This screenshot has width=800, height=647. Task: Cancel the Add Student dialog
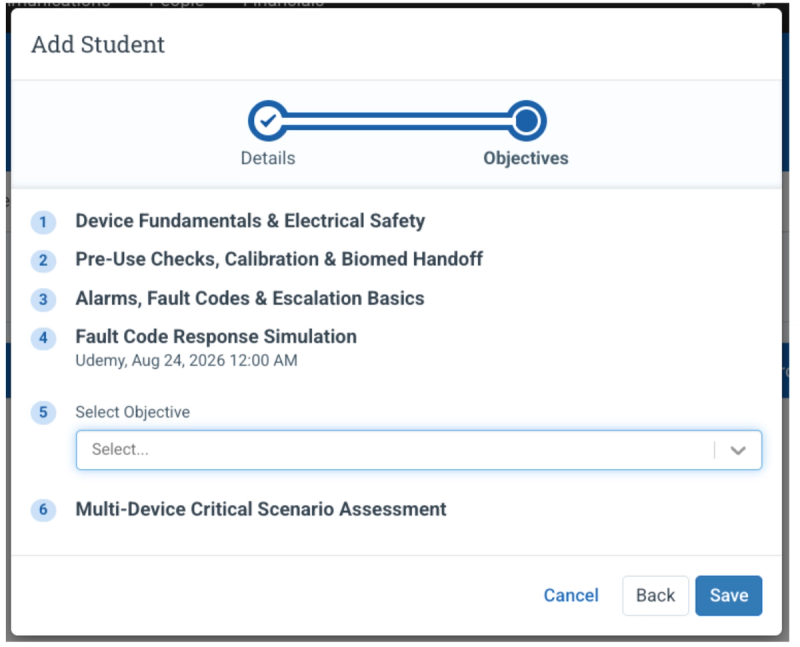(571, 595)
